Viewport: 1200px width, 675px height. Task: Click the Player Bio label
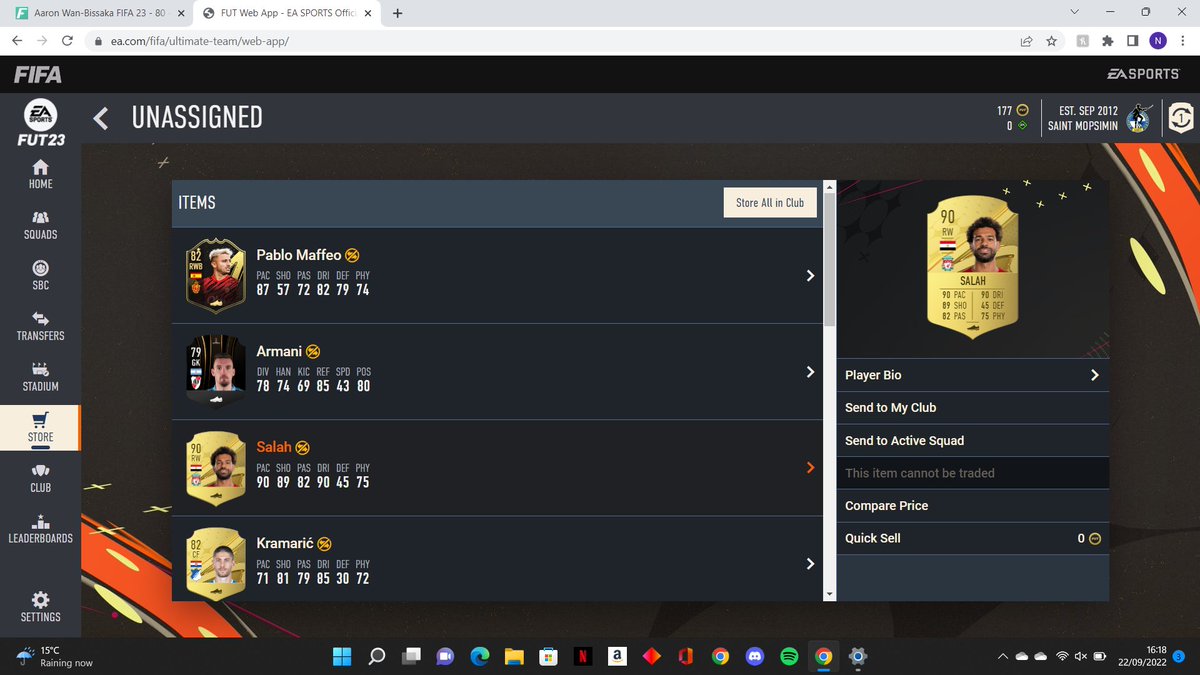[873, 375]
